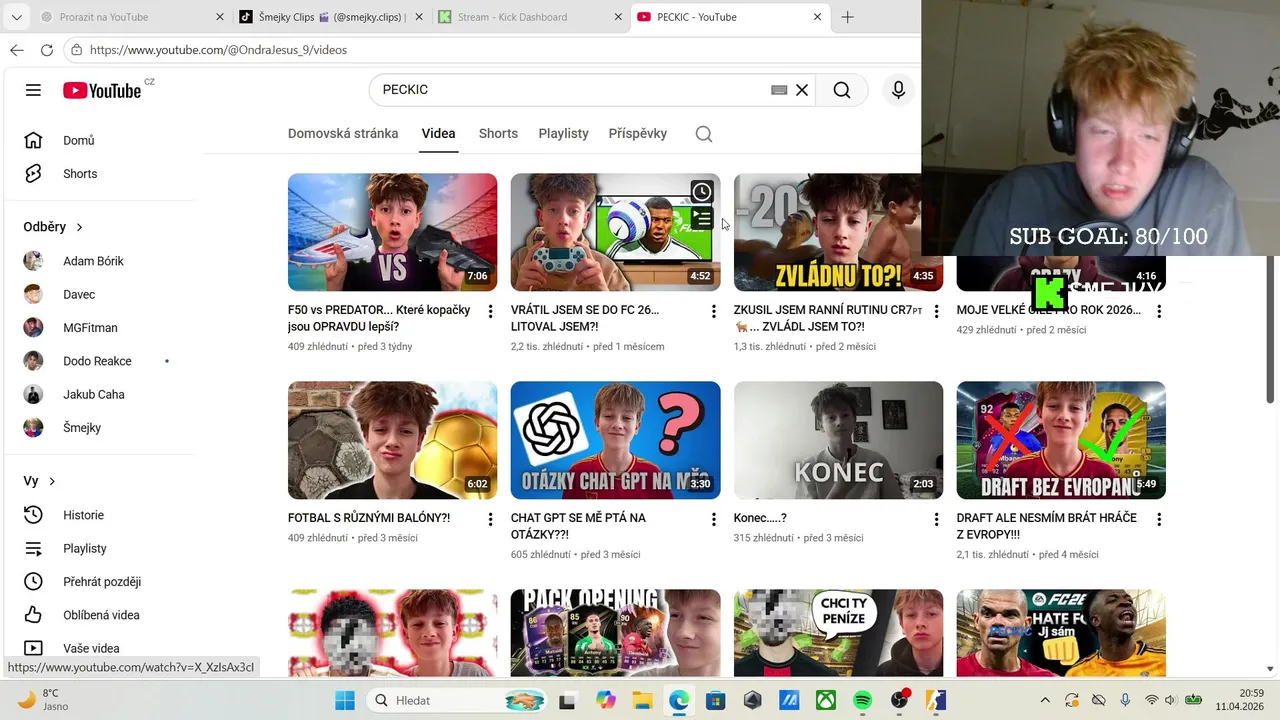Add VRÁTIL JSEM SE video to queue
Image resolution: width=1280 pixels, height=720 pixels.
tap(702, 218)
